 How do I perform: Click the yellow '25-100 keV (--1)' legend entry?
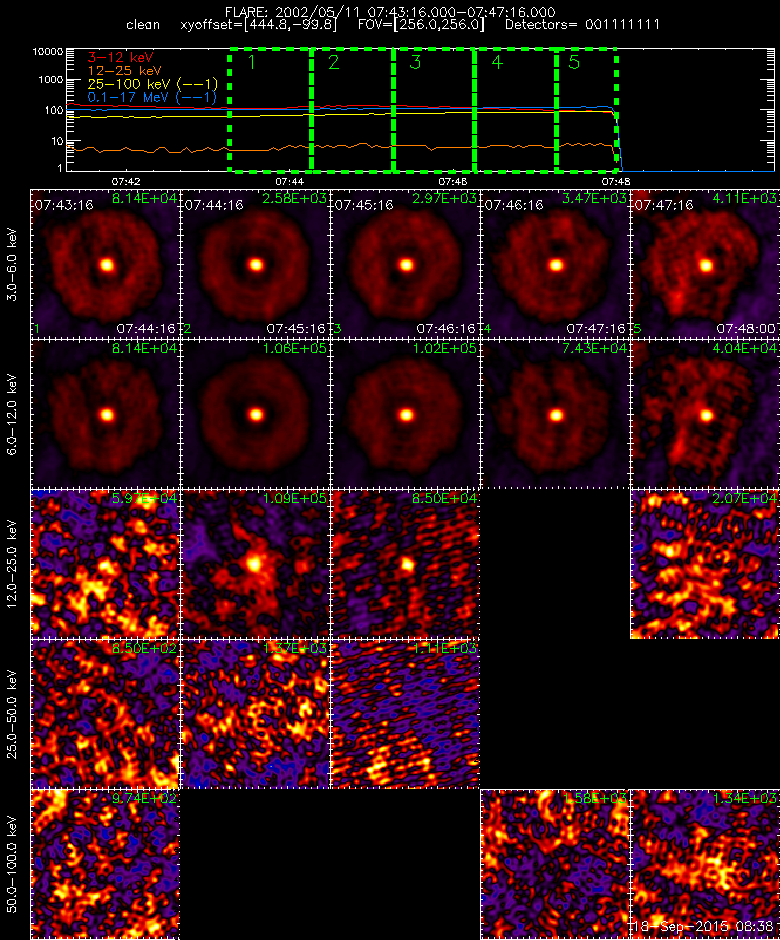[153, 84]
